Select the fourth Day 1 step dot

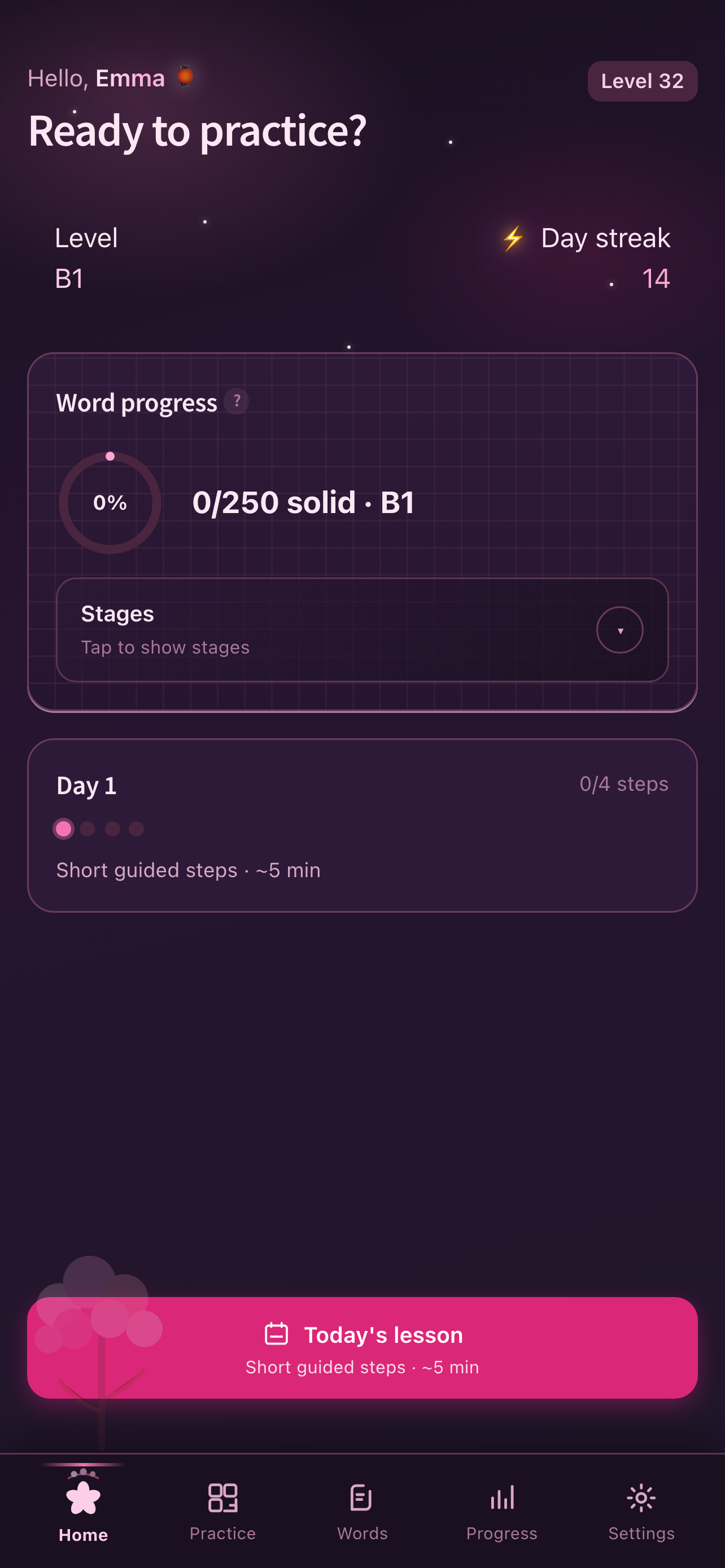pyautogui.click(x=136, y=829)
